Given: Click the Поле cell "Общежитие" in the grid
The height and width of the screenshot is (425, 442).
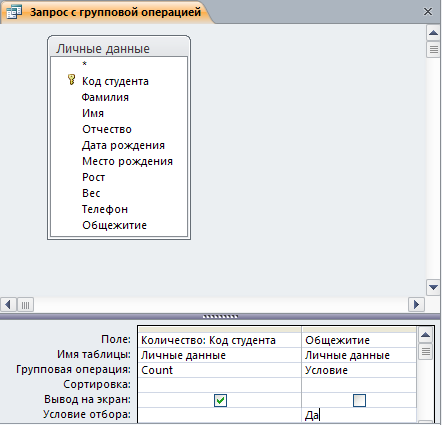Looking at the screenshot, I should (359, 340).
